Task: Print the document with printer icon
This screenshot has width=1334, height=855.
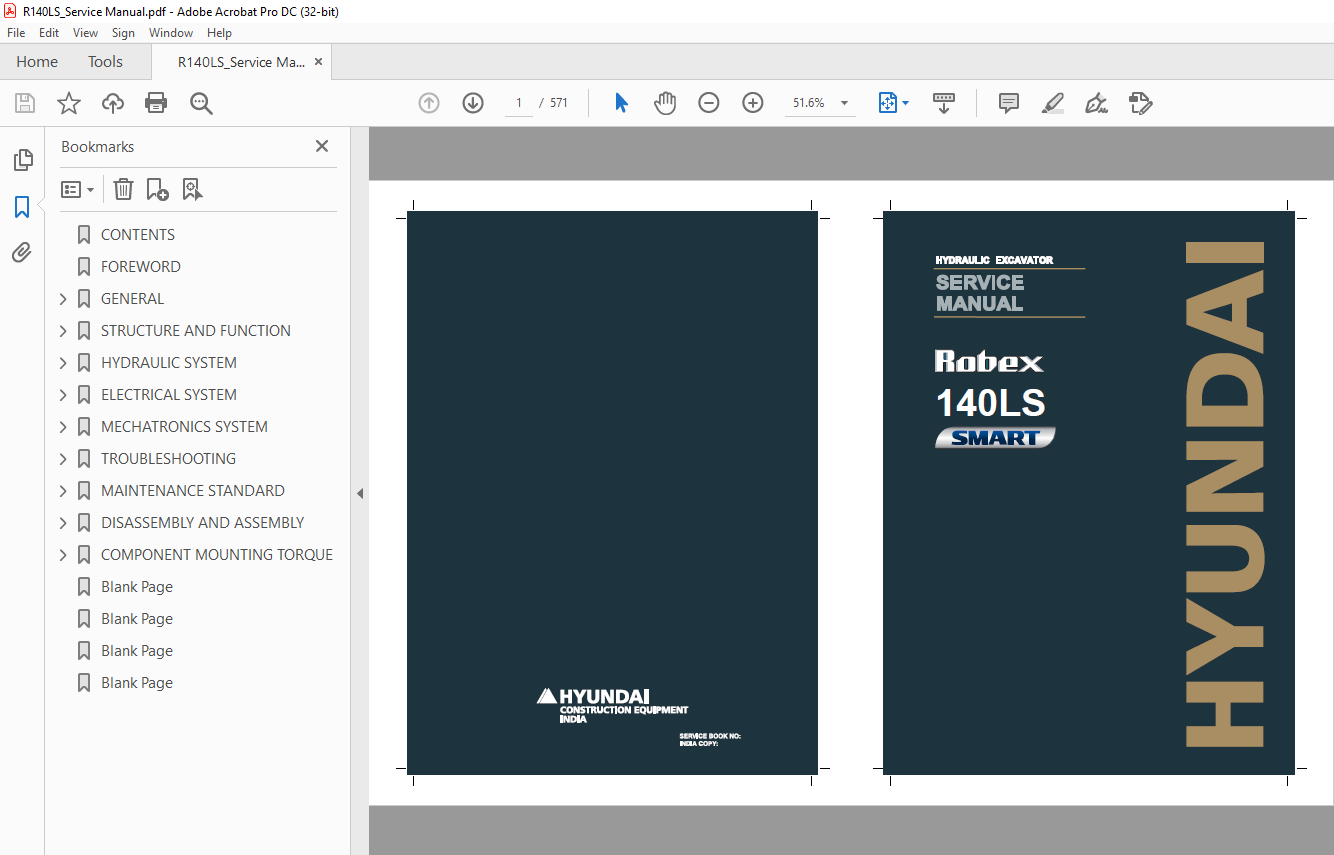Action: click(156, 103)
